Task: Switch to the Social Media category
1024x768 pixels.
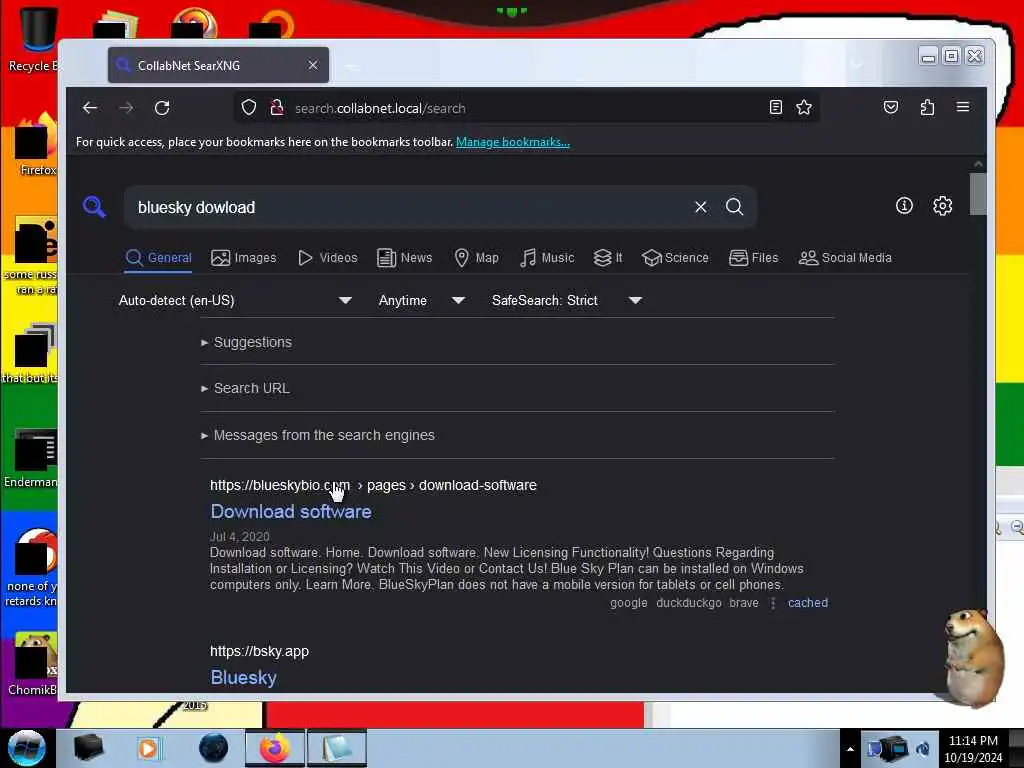Action: tap(845, 258)
